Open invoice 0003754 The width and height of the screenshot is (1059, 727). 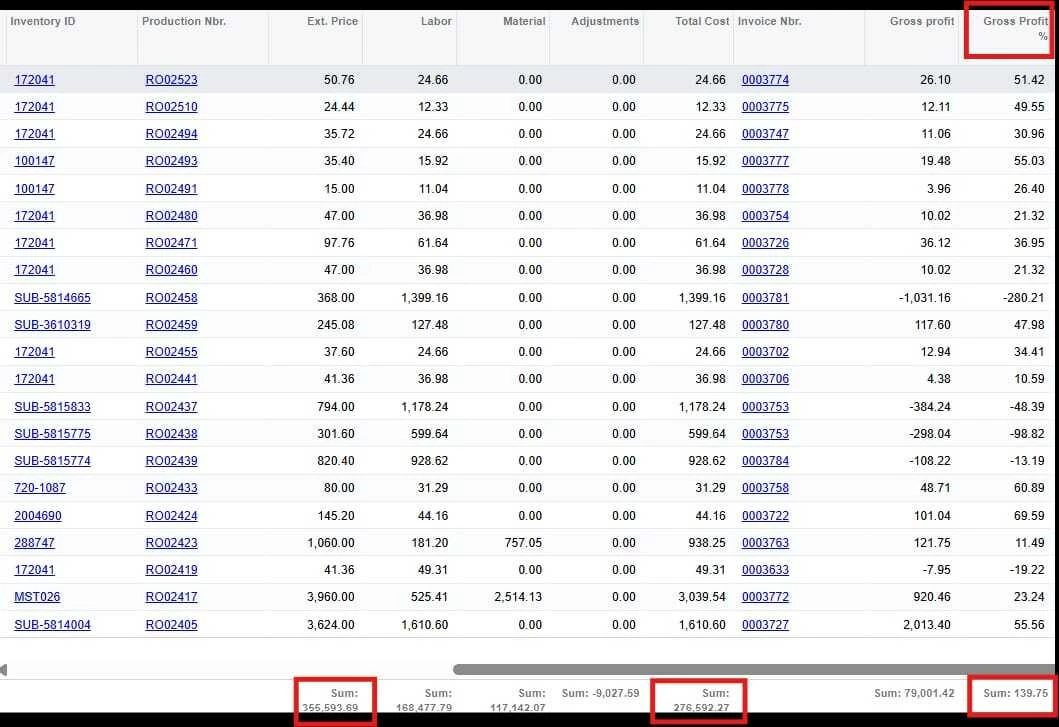tap(765, 216)
